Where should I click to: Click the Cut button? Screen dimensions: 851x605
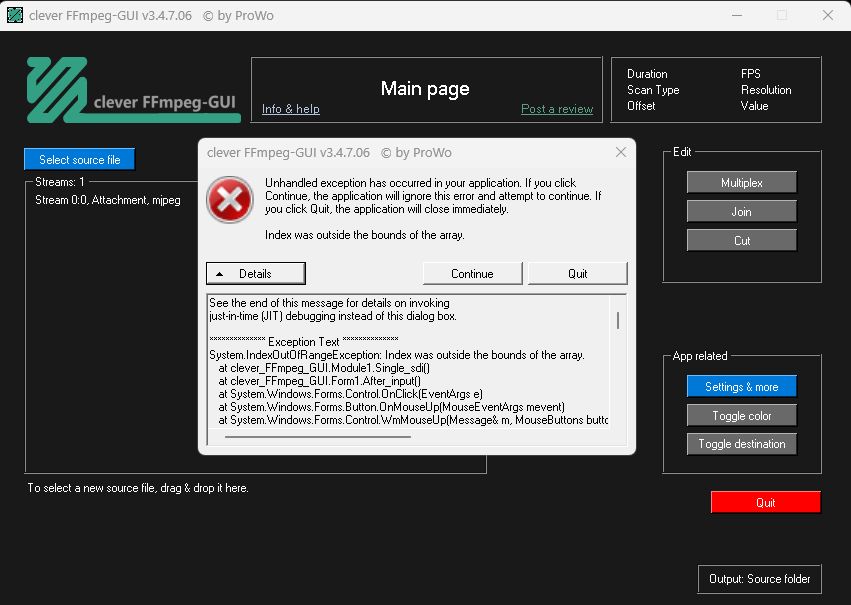pos(741,240)
